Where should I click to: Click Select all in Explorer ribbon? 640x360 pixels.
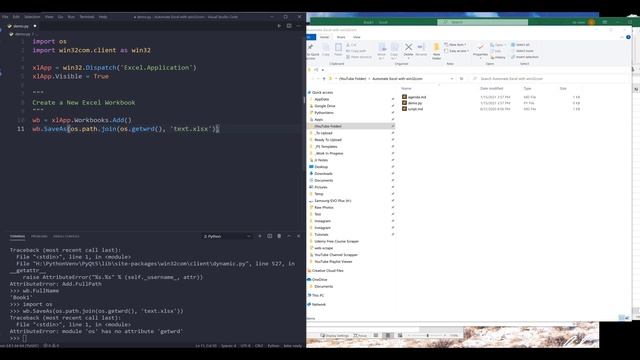click(520, 44)
